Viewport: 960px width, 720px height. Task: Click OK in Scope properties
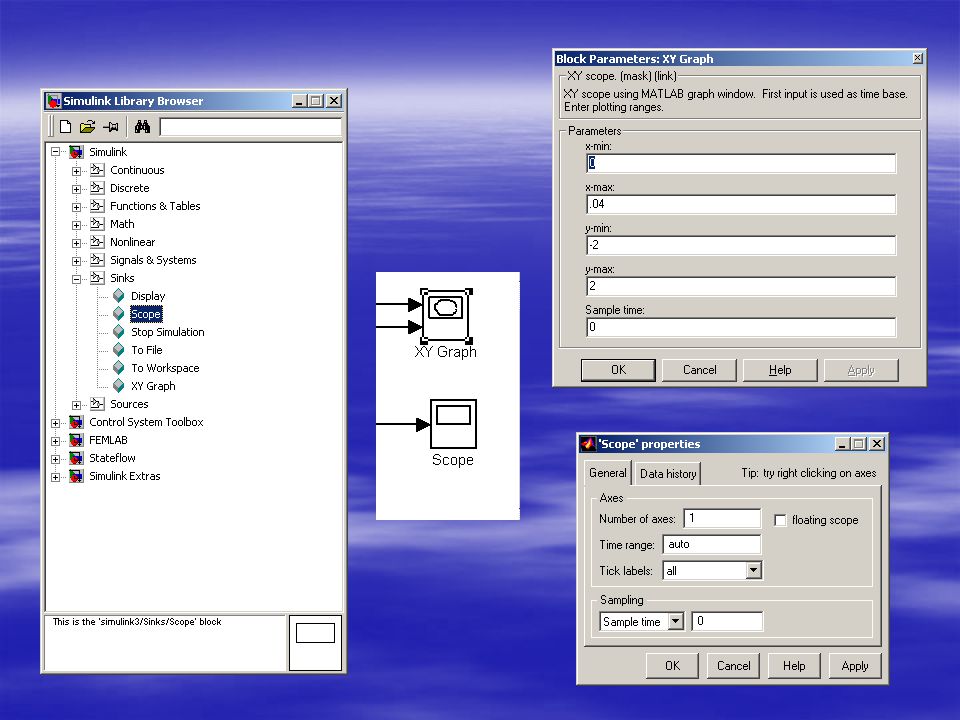(672, 666)
